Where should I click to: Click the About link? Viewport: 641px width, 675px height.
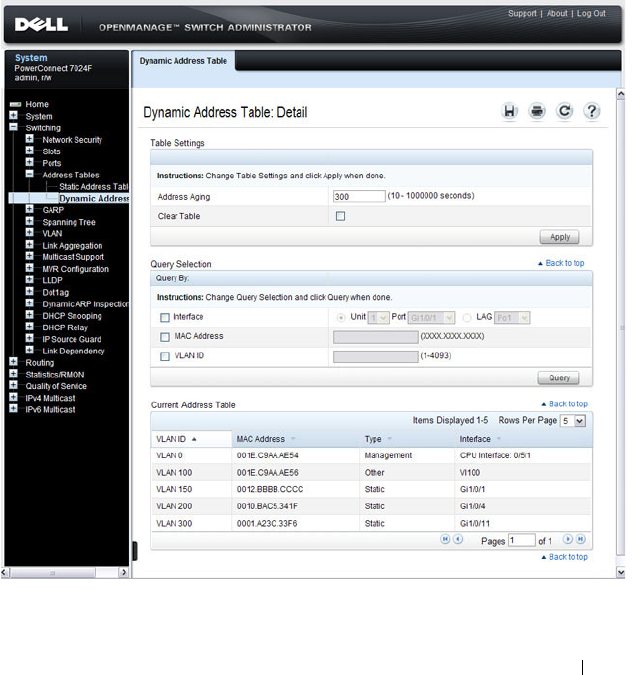tap(557, 13)
